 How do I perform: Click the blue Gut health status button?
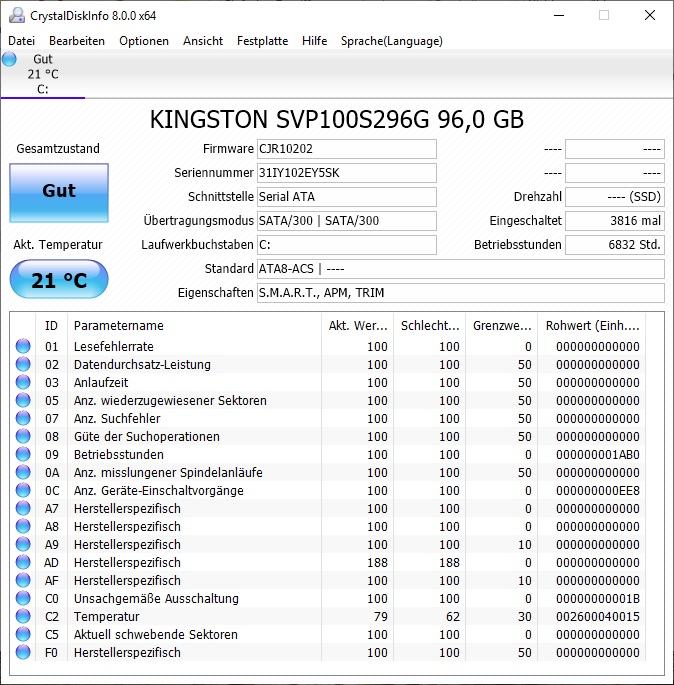coord(59,193)
